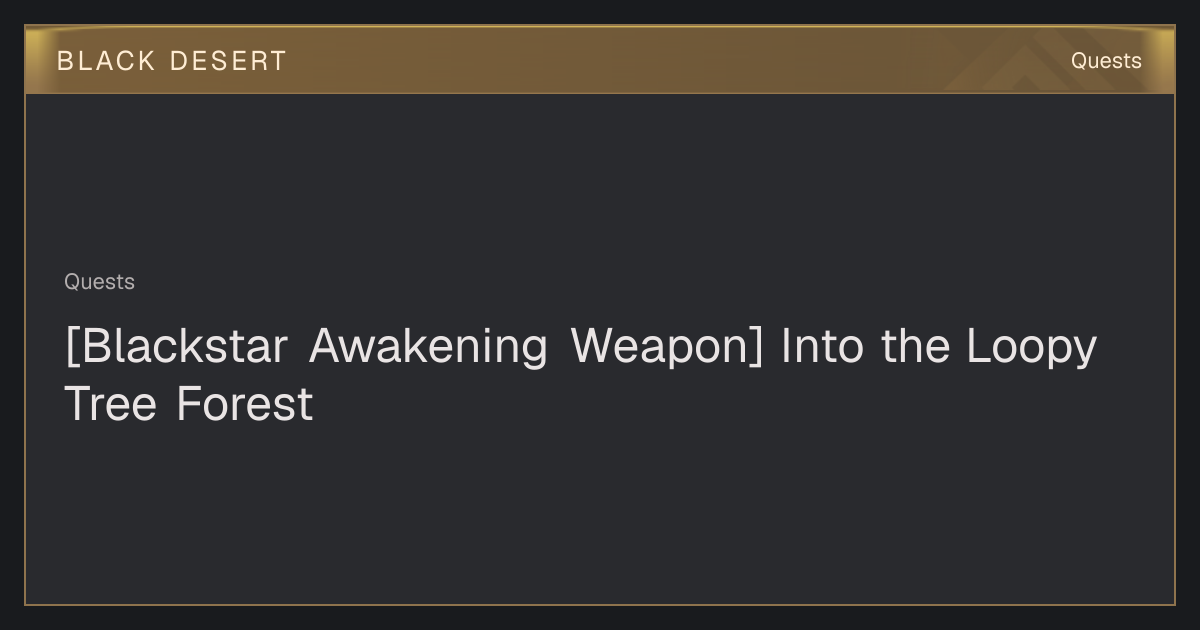Image resolution: width=1200 pixels, height=630 pixels.
Task: Click Tree Forest on heading's second line
Action: tap(189, 404)
